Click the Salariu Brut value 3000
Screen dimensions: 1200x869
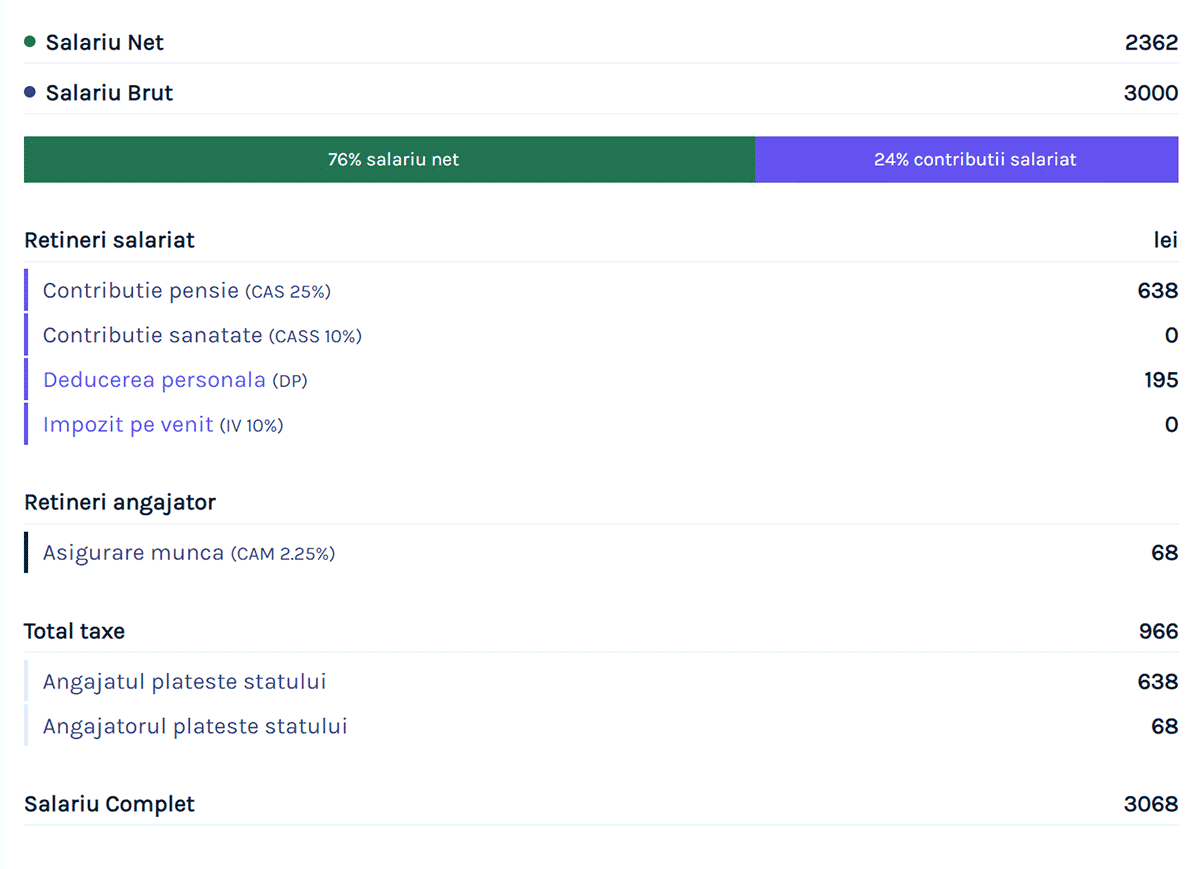click(1151, 93)
